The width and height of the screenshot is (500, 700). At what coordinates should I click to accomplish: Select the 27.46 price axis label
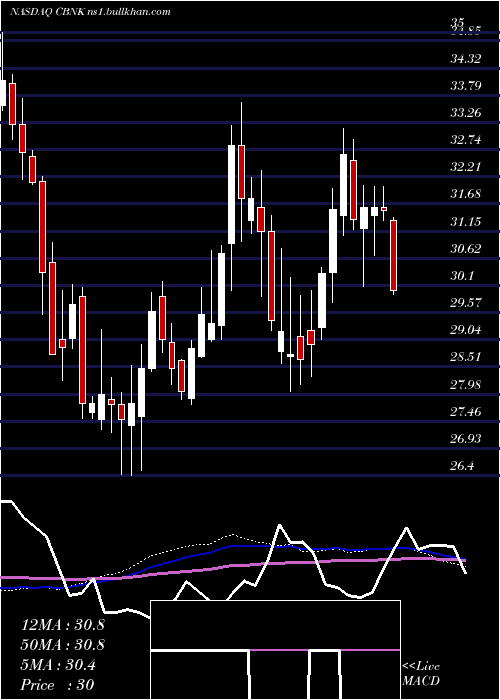coord(466,412)
